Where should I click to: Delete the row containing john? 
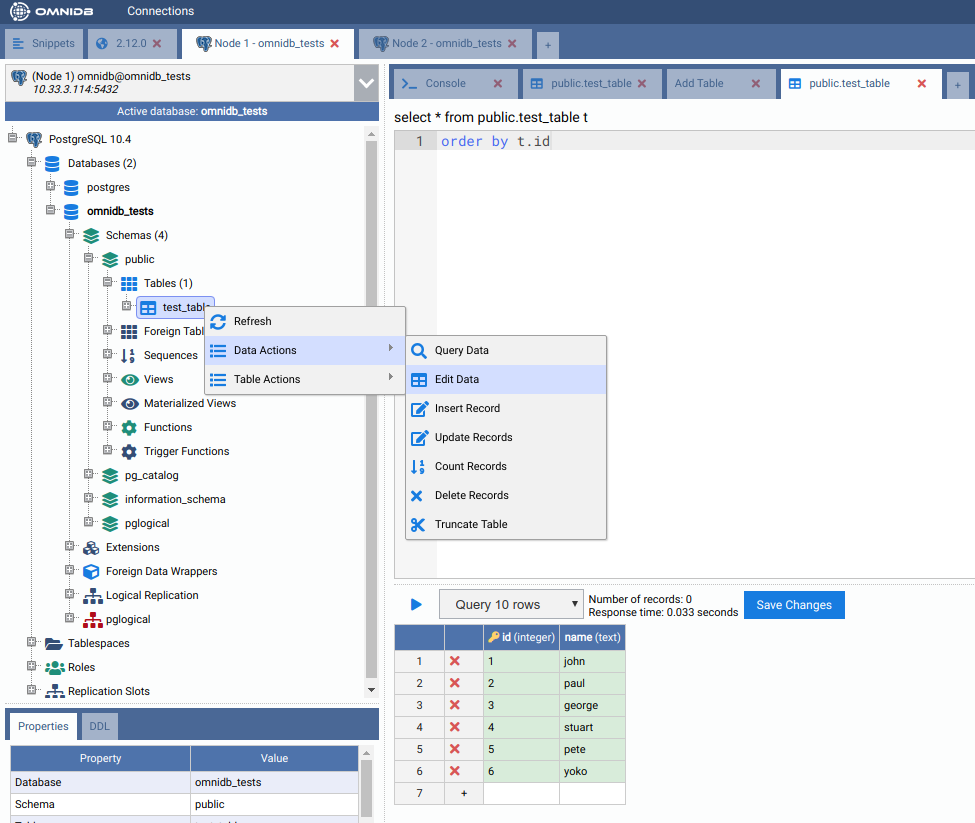tap(455, 661)
